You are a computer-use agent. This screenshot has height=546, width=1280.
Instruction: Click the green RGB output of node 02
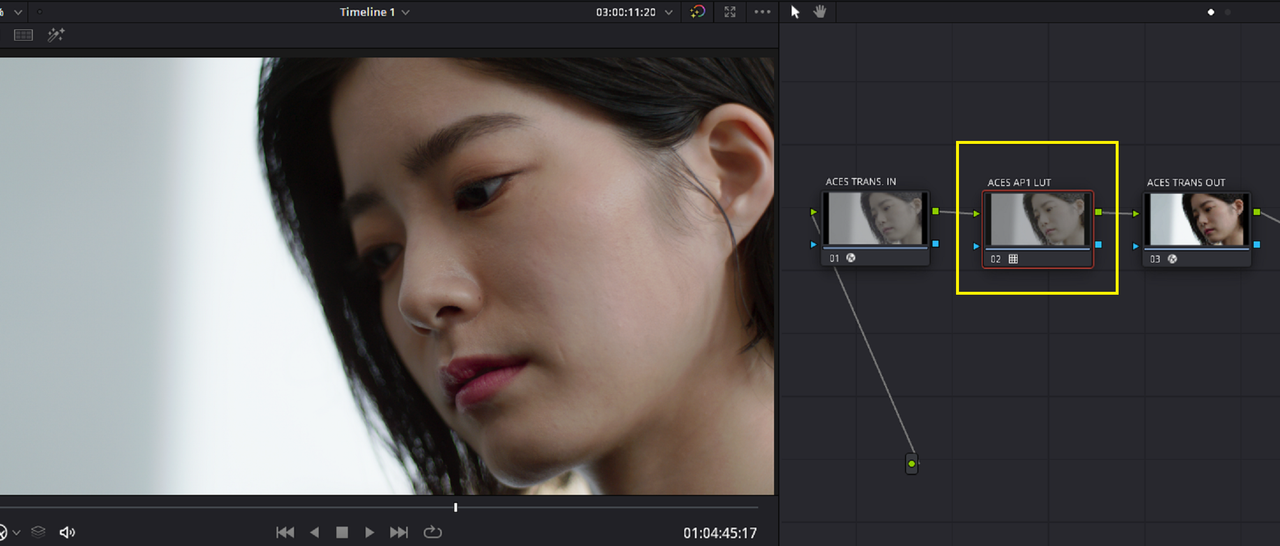coord(1098,212)
